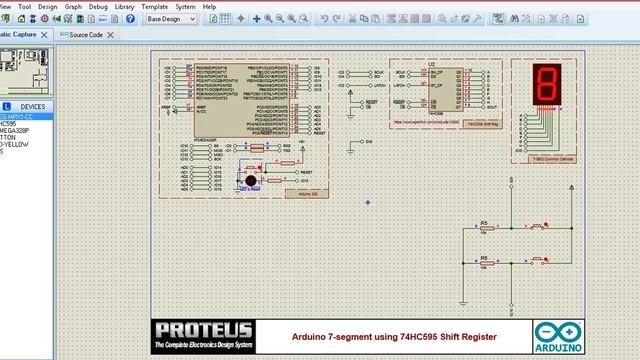Click the red 7-segment display component
640x360 pixels.
coord(547,84)
